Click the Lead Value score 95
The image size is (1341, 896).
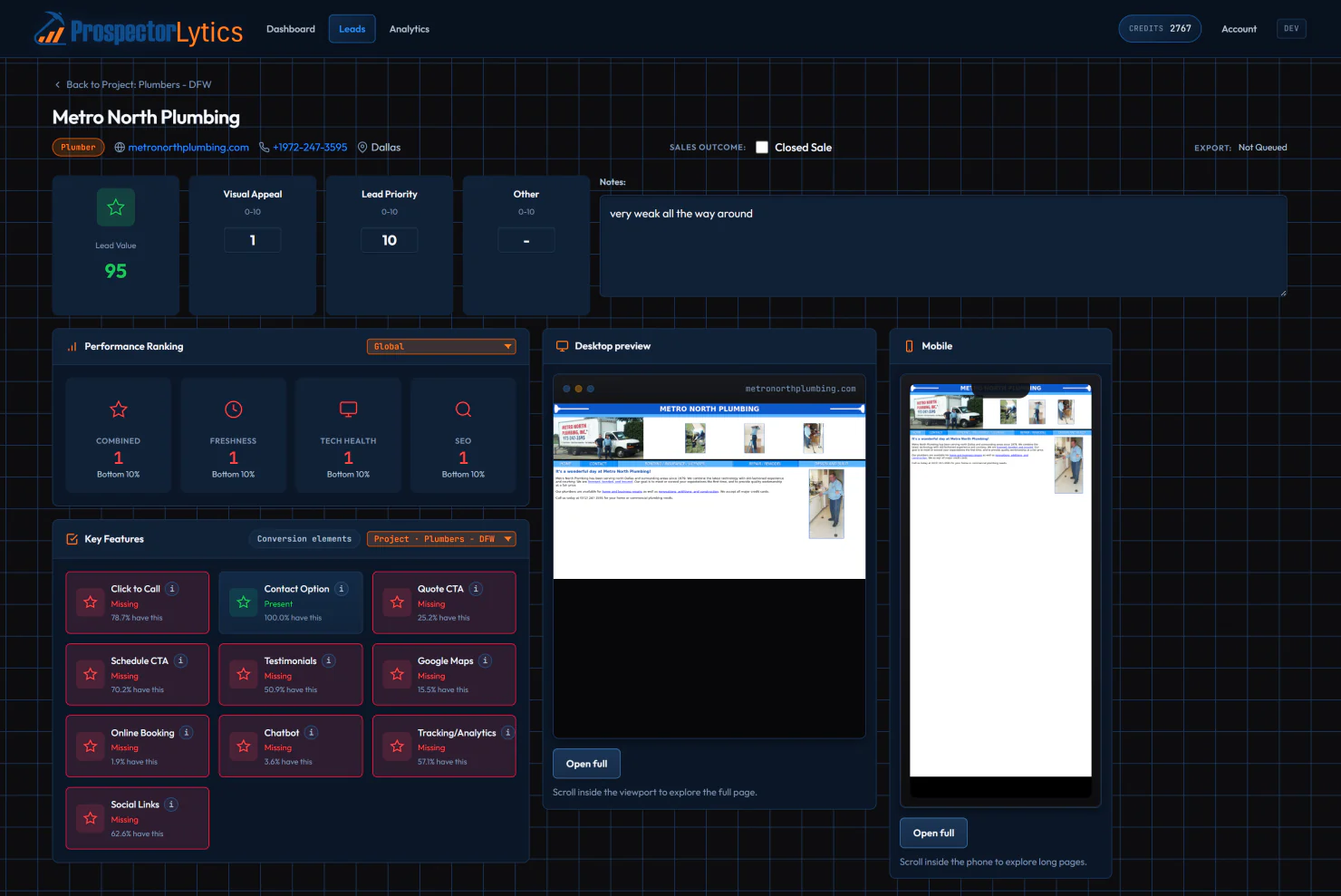click(x=116, y=271)
